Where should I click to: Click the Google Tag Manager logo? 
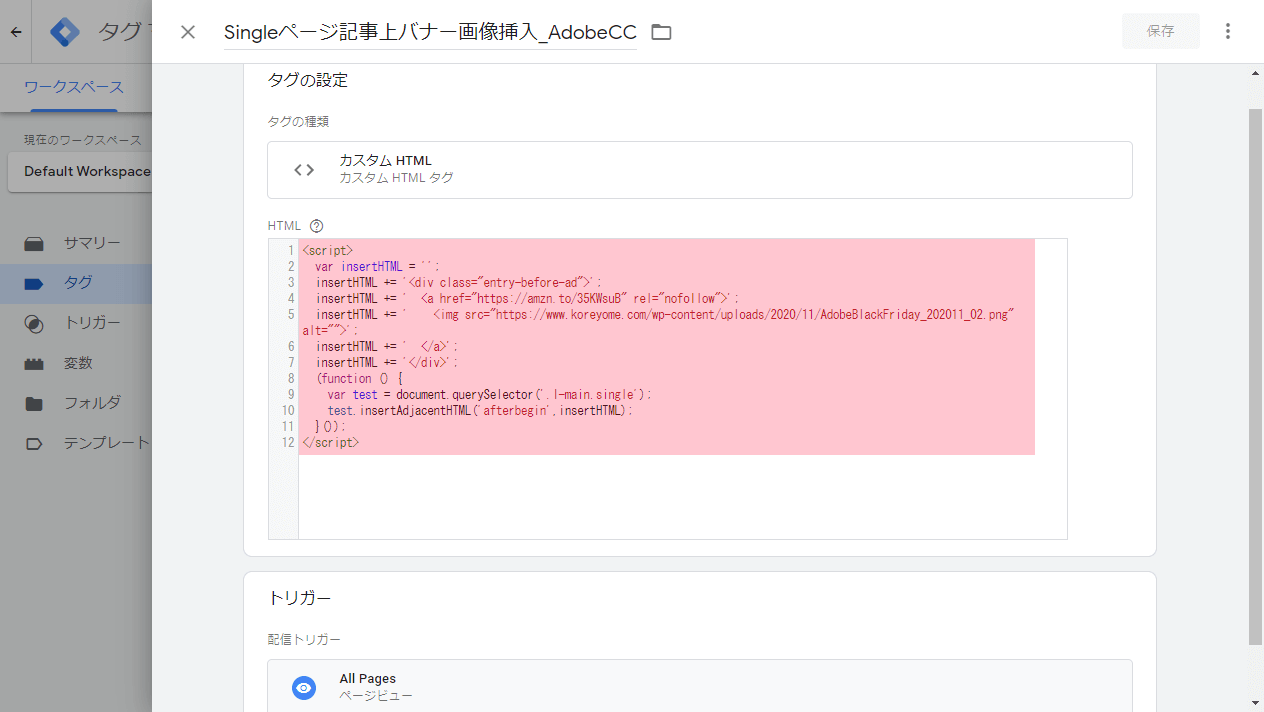[x=65, y=32]
